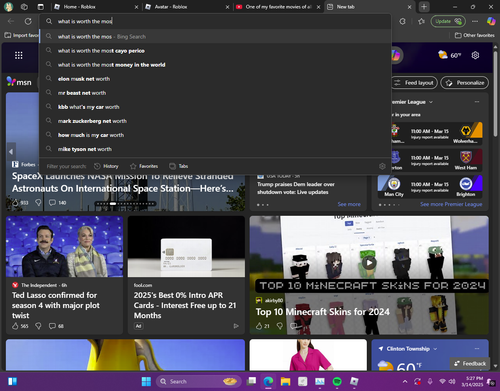This screenshot has width=500, height=391.
Task: Filter search by Tabs
Action: pos(179,166)
